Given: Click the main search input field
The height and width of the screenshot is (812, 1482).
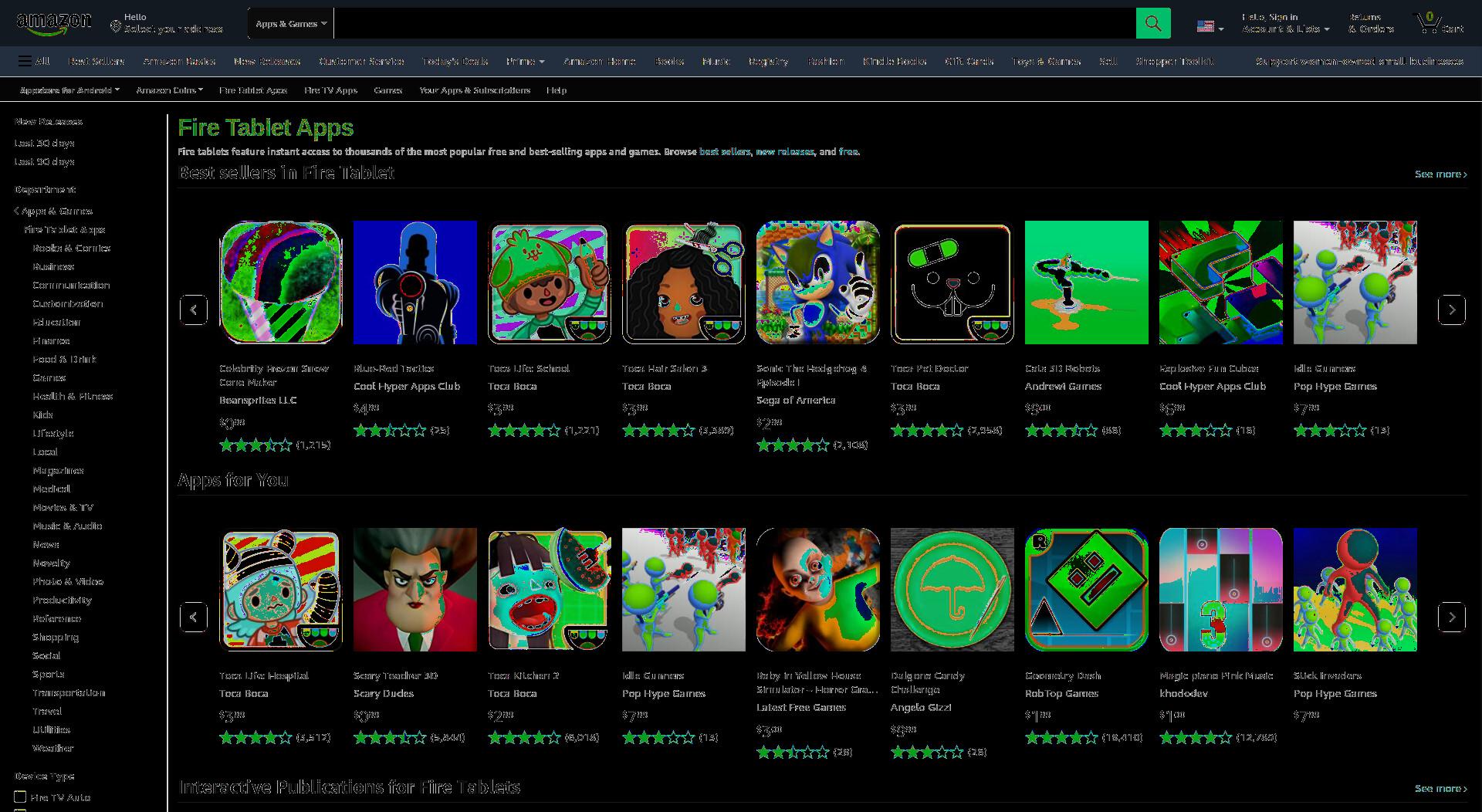Looking at the screenshot, I should (x=735, y=23).
